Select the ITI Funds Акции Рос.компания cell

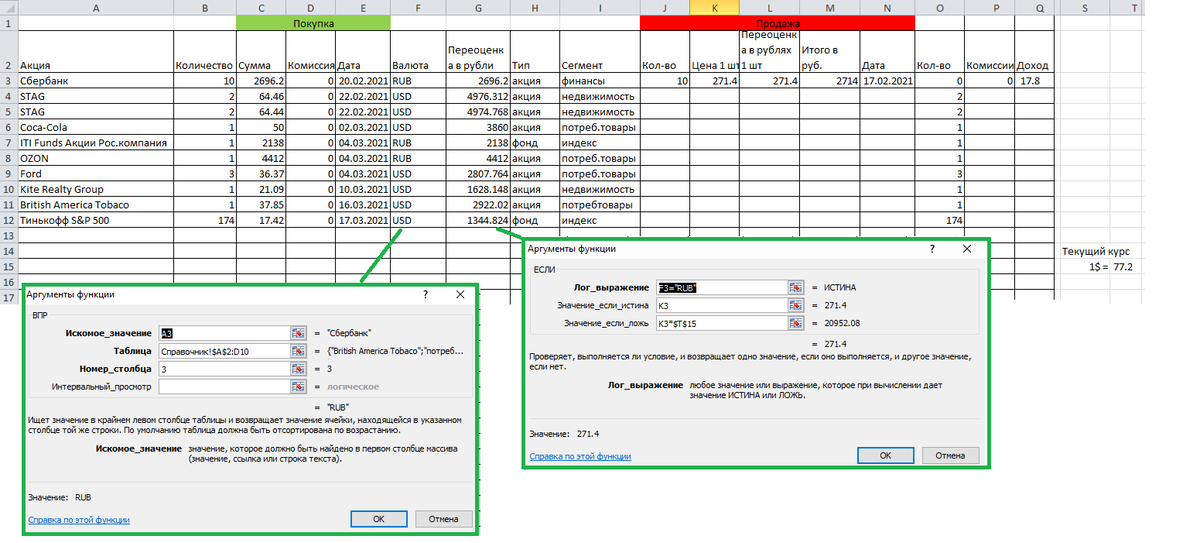[x=95, y=143]
